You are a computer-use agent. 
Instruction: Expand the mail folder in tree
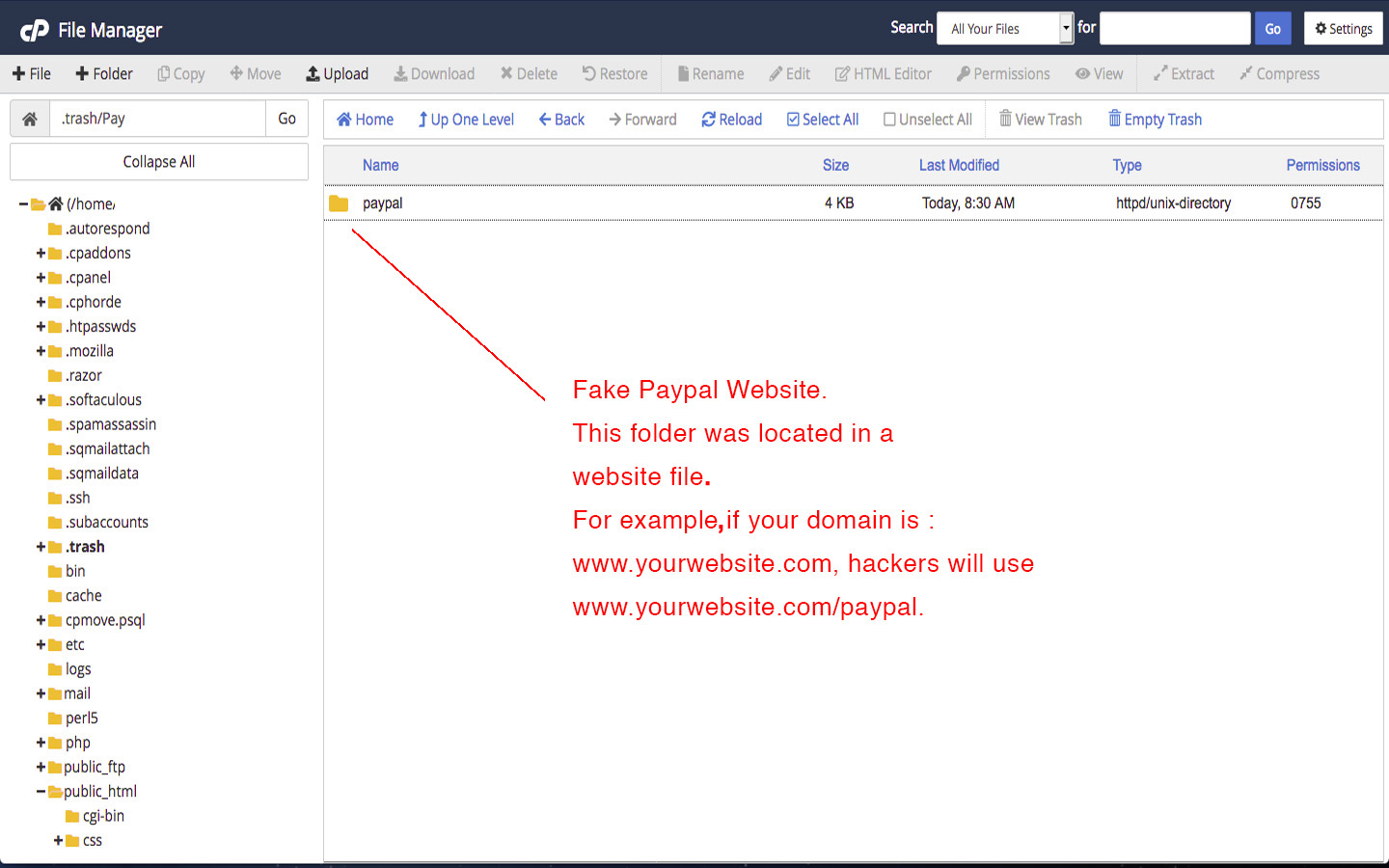41,694
